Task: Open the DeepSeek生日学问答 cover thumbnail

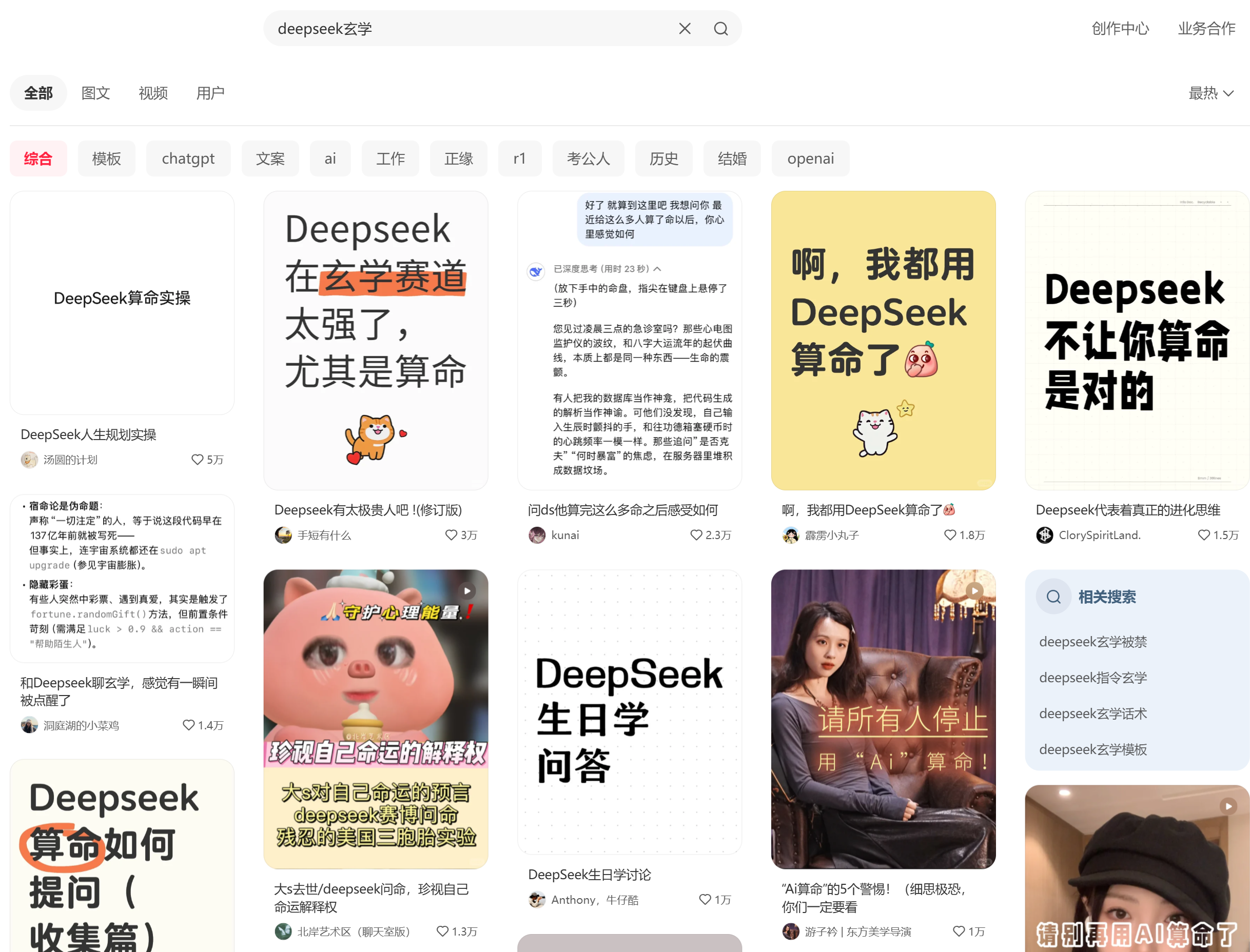Action: click(629, 712)
